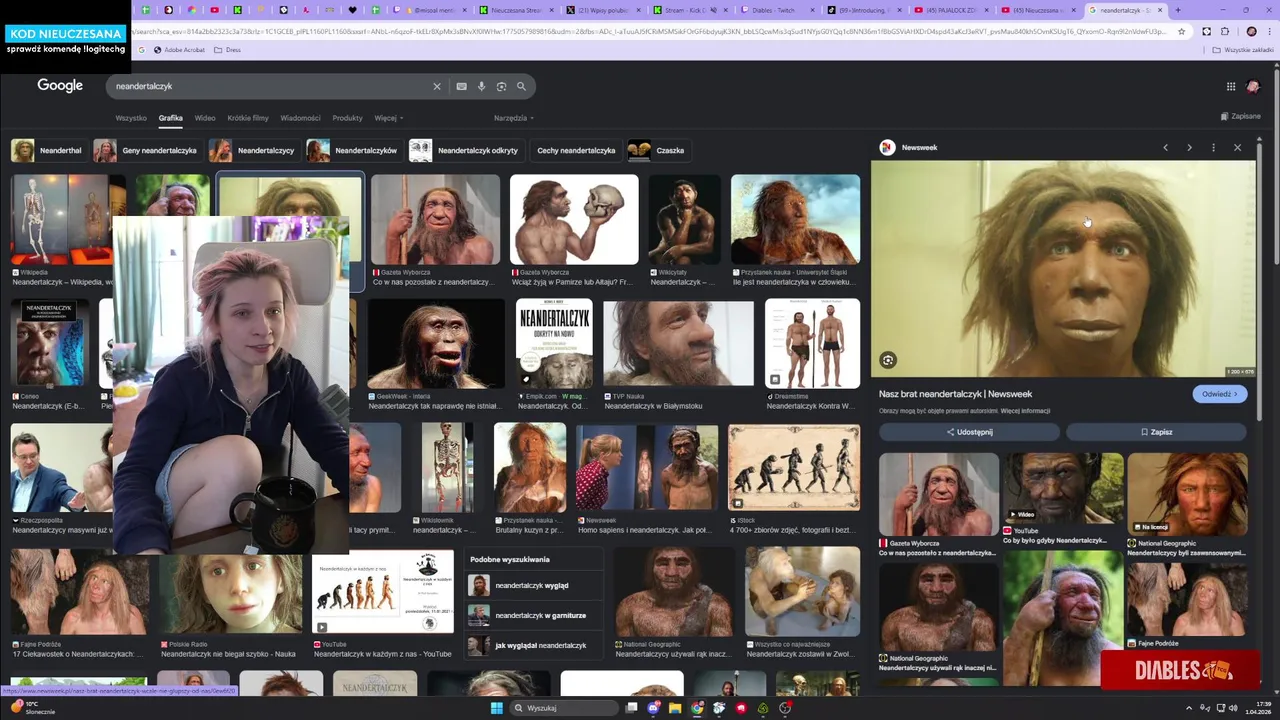Expand the Więcej dropdown
The width and height of the screenshot is (1280, 720).
[x=388, y=118]
